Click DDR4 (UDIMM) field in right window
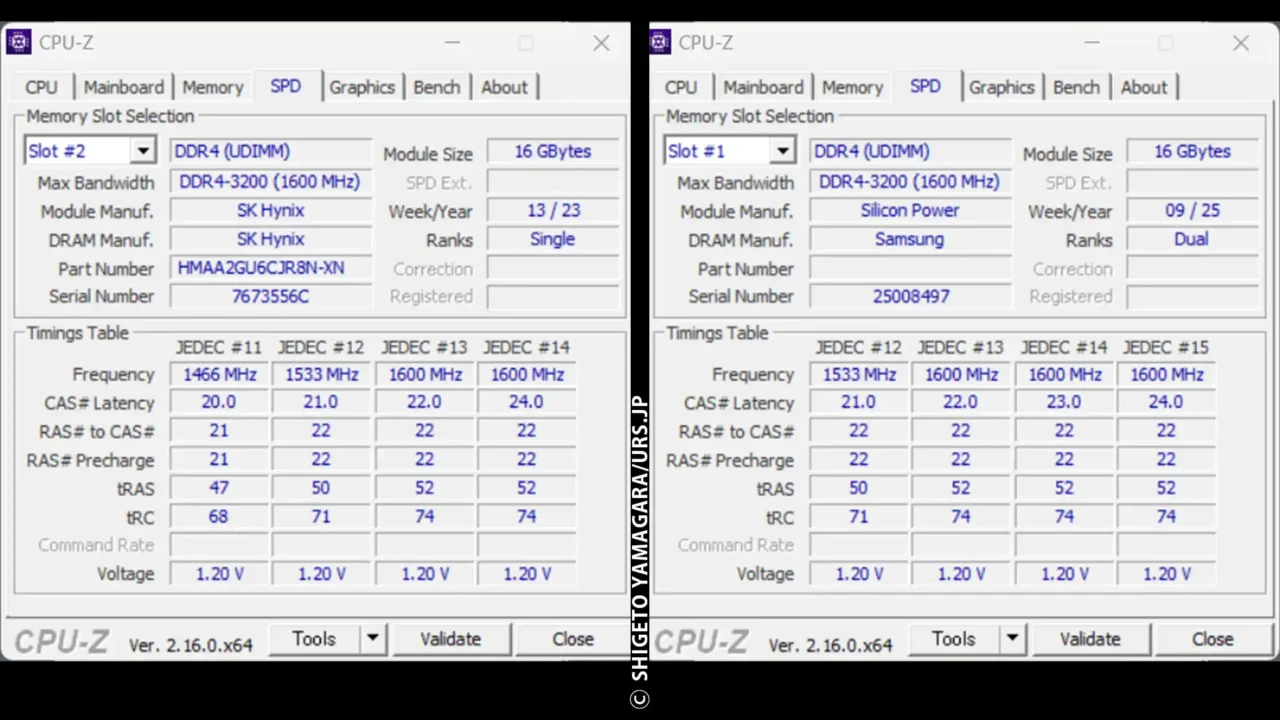 coord(910,151)
